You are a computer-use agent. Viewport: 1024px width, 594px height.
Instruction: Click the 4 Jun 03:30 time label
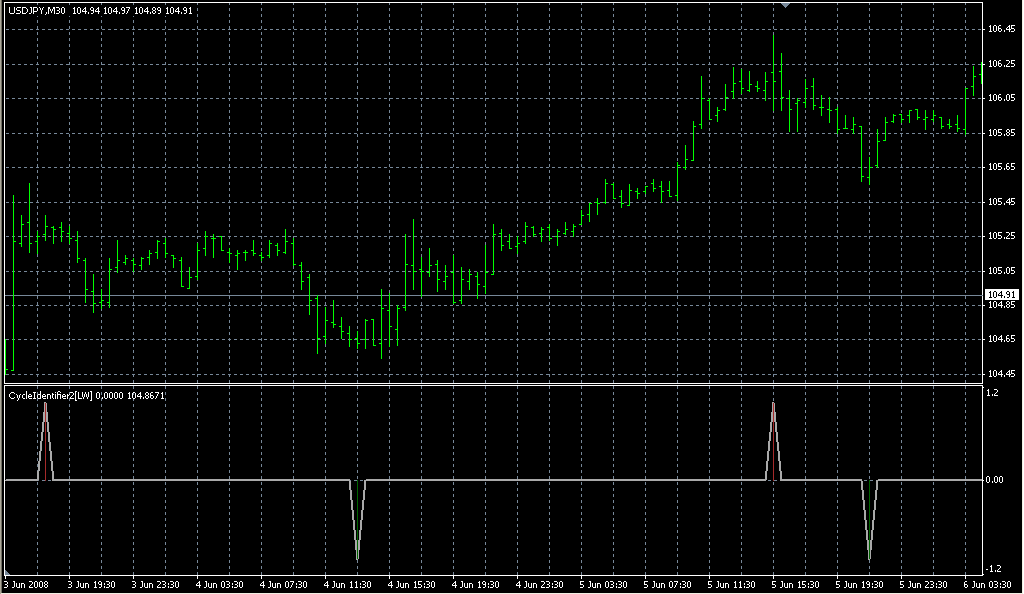point(219,585)
